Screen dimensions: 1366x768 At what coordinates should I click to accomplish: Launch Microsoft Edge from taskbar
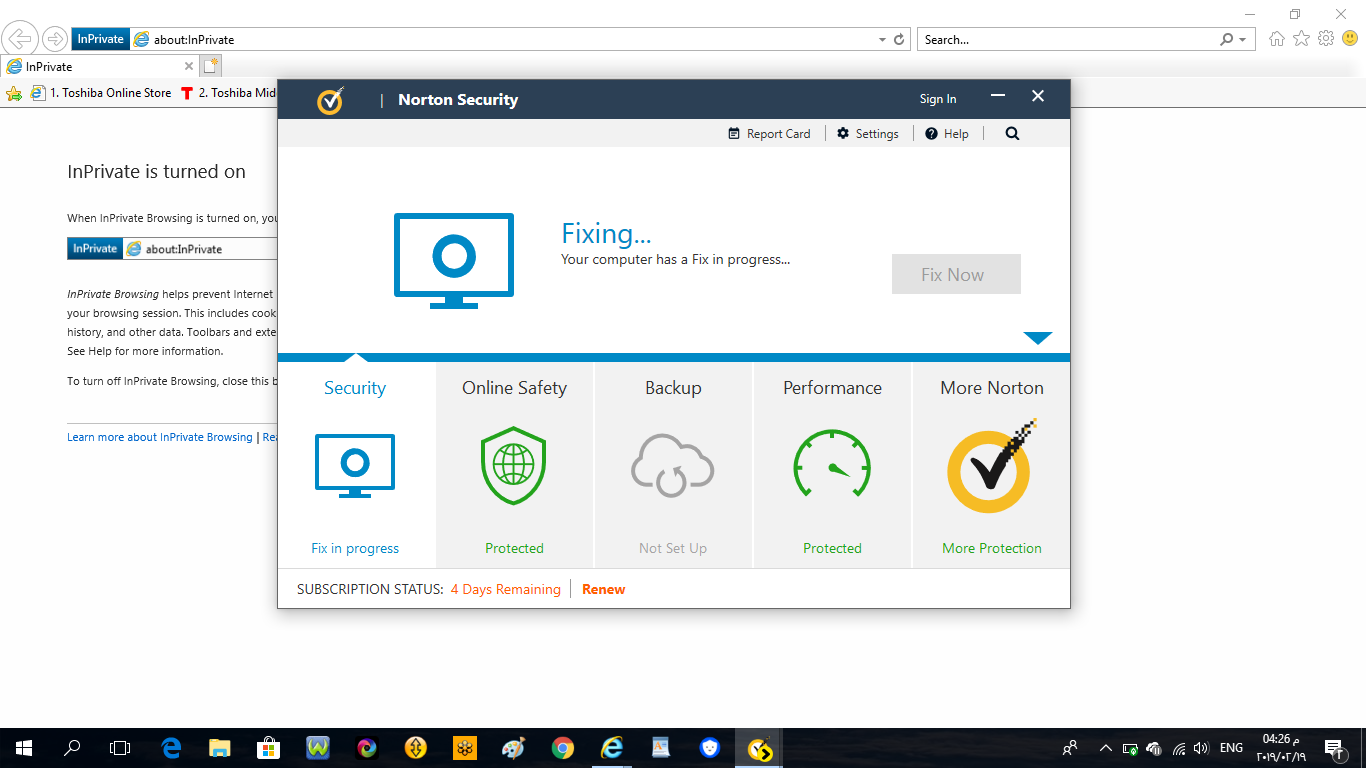click(x=171, y=747)
